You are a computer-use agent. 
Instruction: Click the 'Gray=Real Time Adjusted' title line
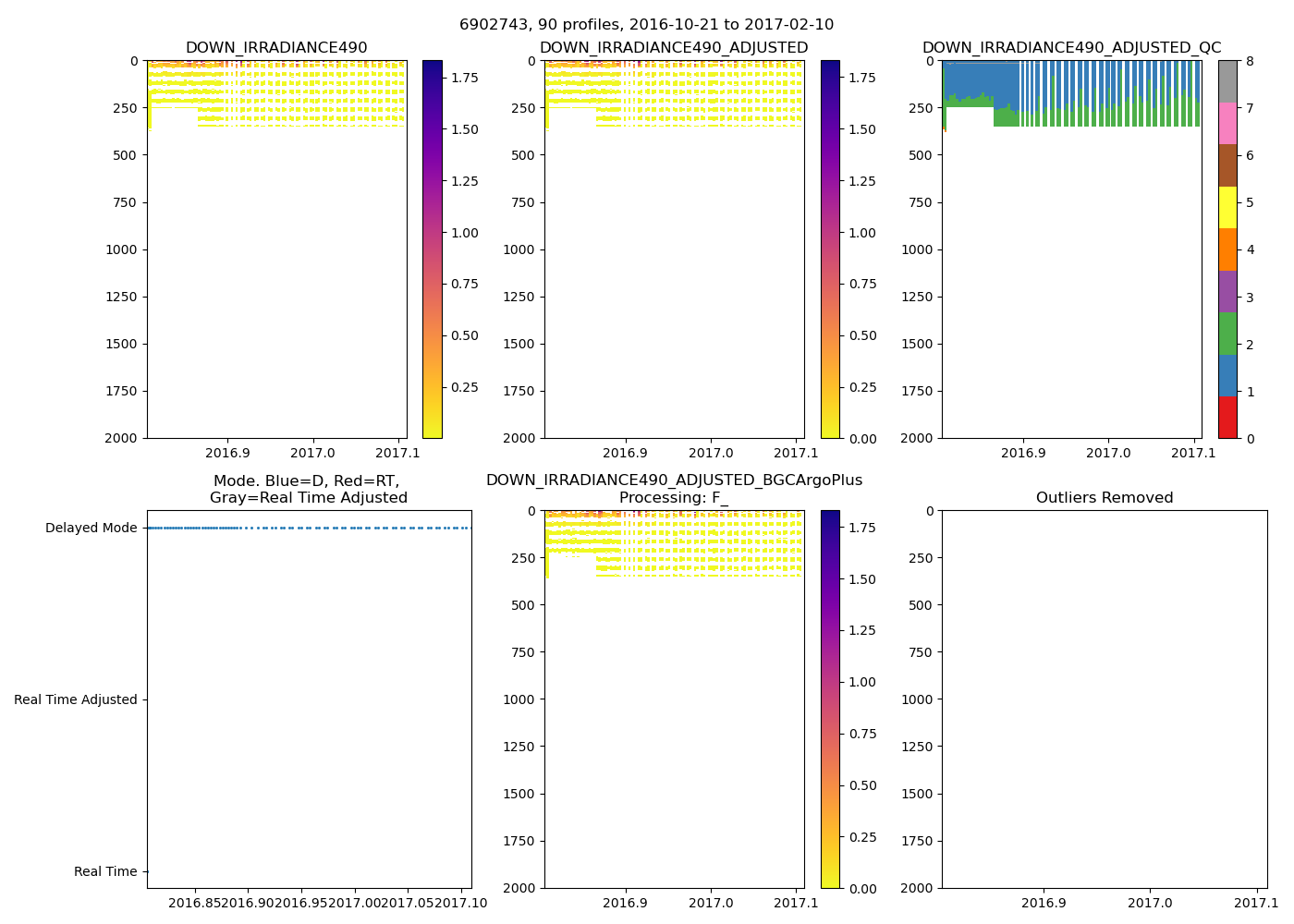pyautogui.click(x=308, y=498)
